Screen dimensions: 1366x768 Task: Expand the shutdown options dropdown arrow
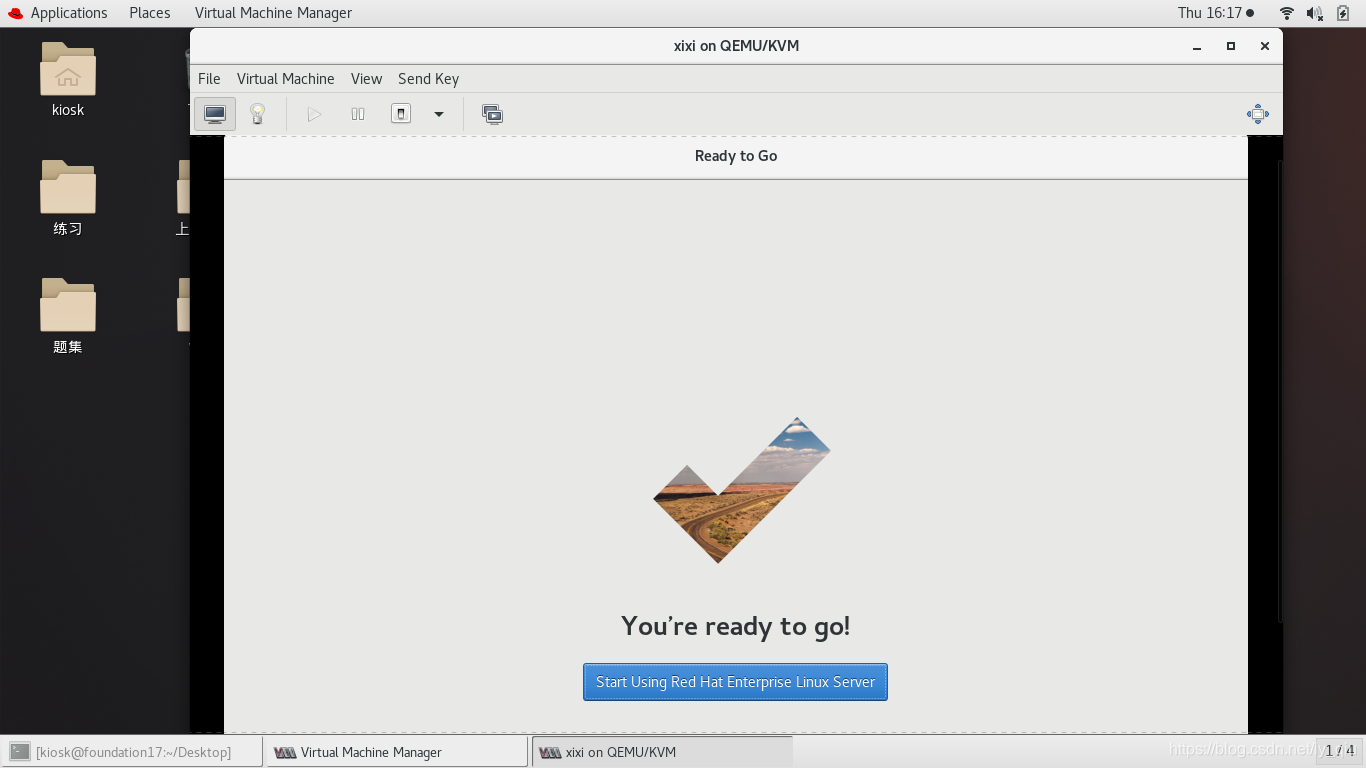tap(438, 114)
